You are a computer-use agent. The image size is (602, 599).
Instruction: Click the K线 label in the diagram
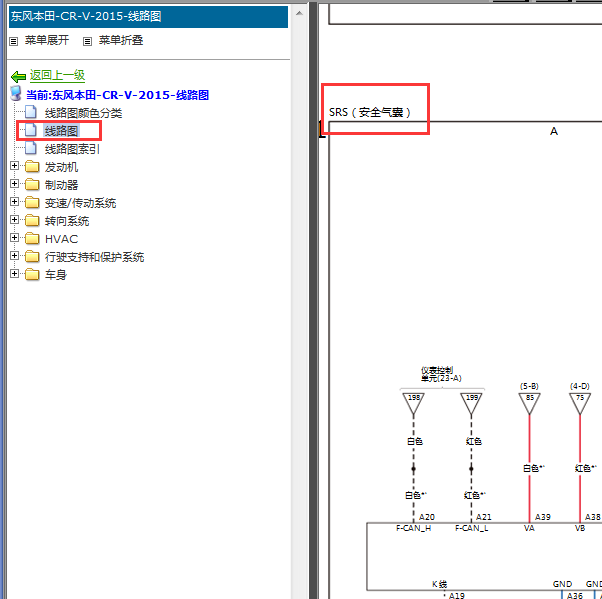tap(439, 584)
